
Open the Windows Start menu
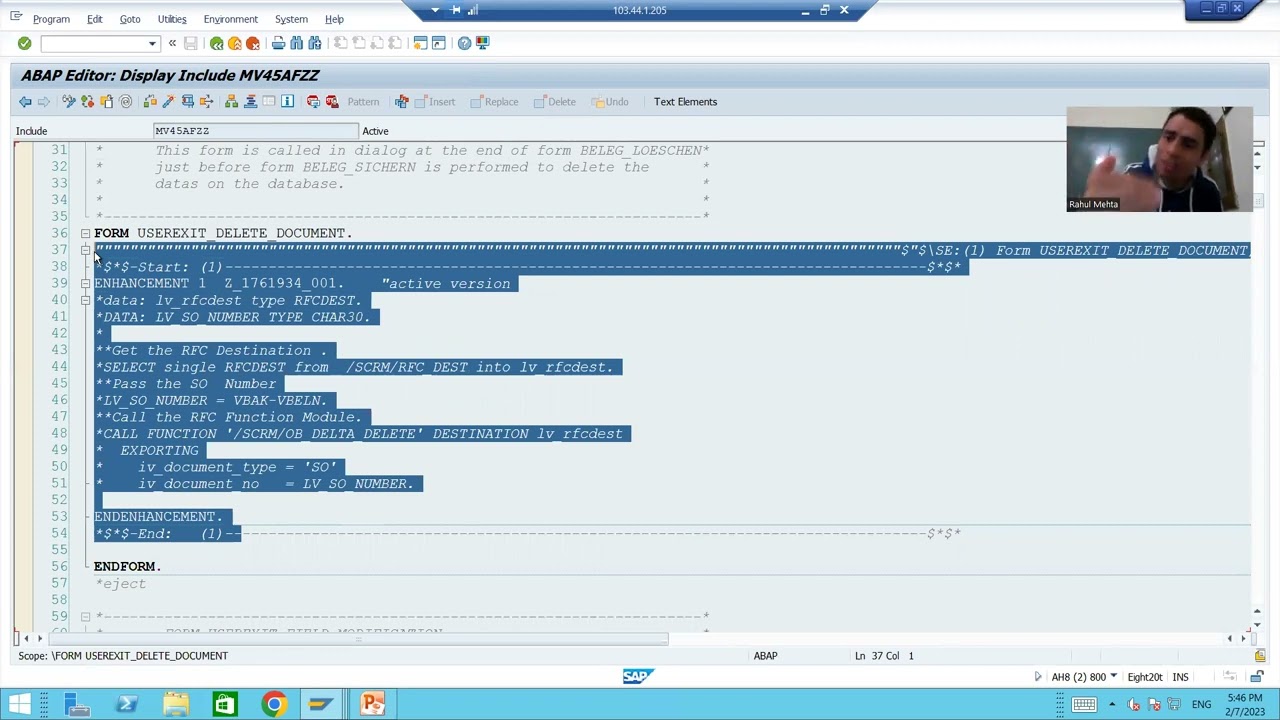20,705
